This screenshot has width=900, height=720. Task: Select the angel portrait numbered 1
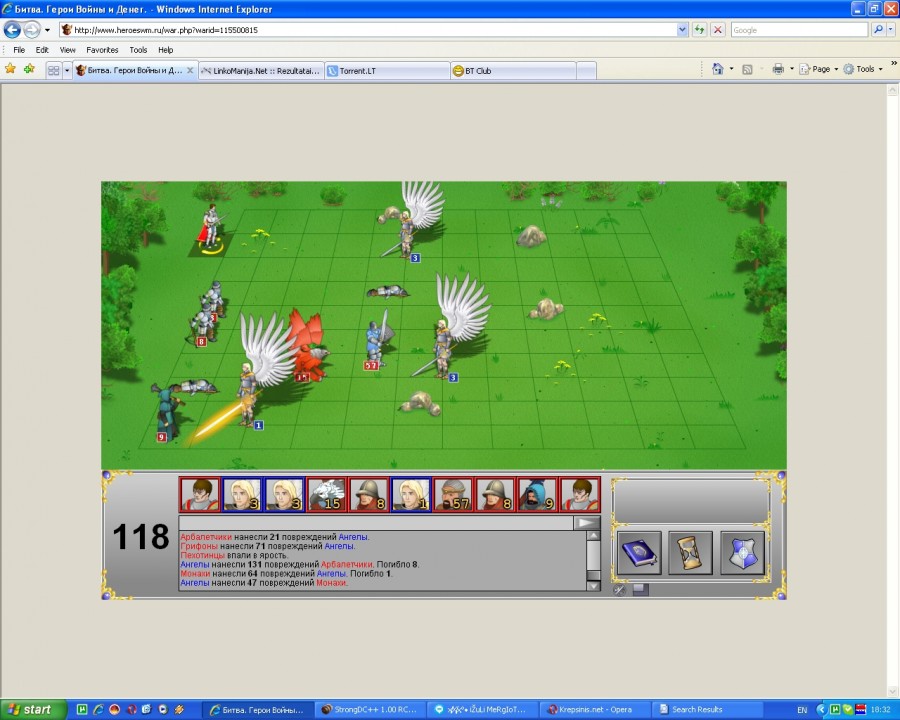click(411, 494)
